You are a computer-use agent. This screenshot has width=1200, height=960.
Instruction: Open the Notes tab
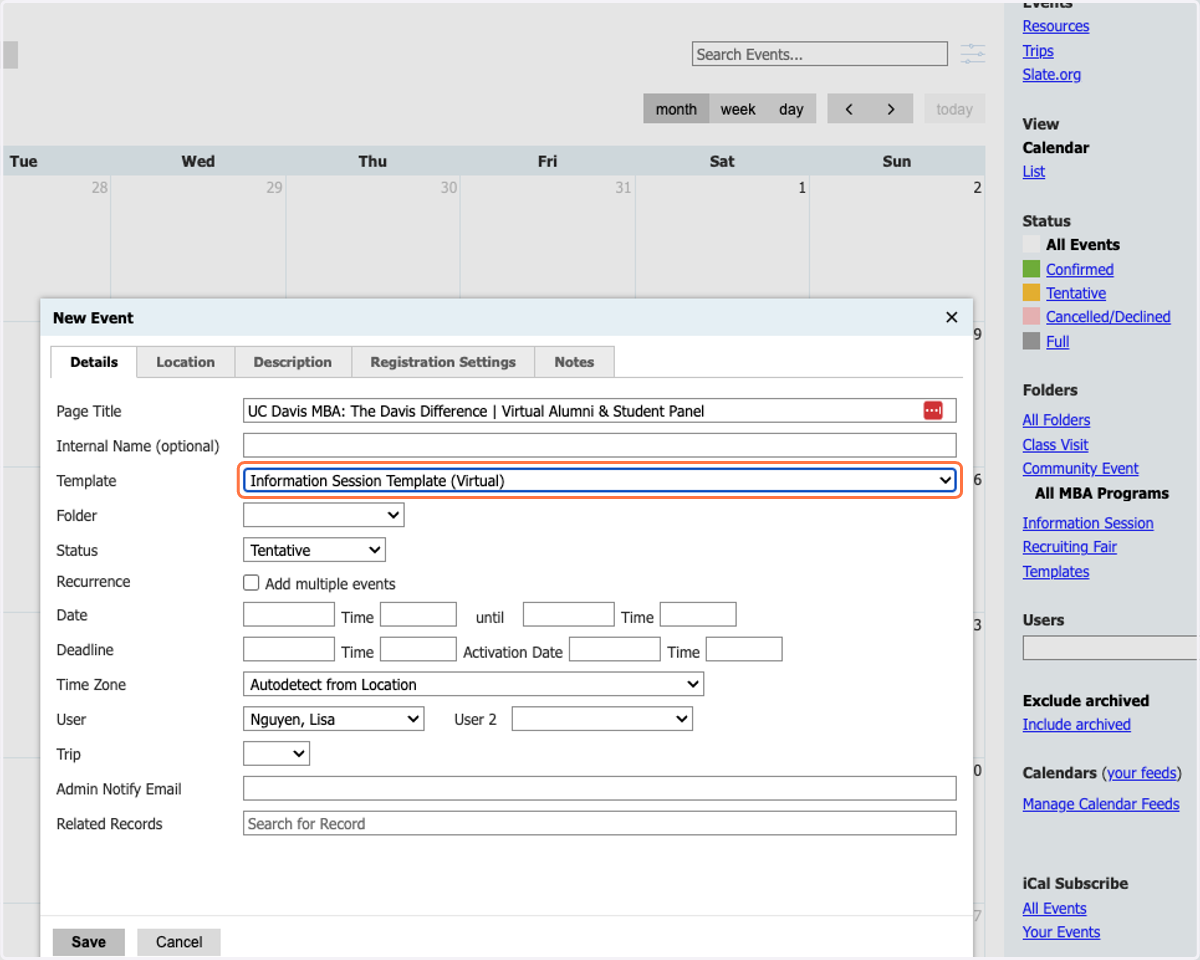574,362
